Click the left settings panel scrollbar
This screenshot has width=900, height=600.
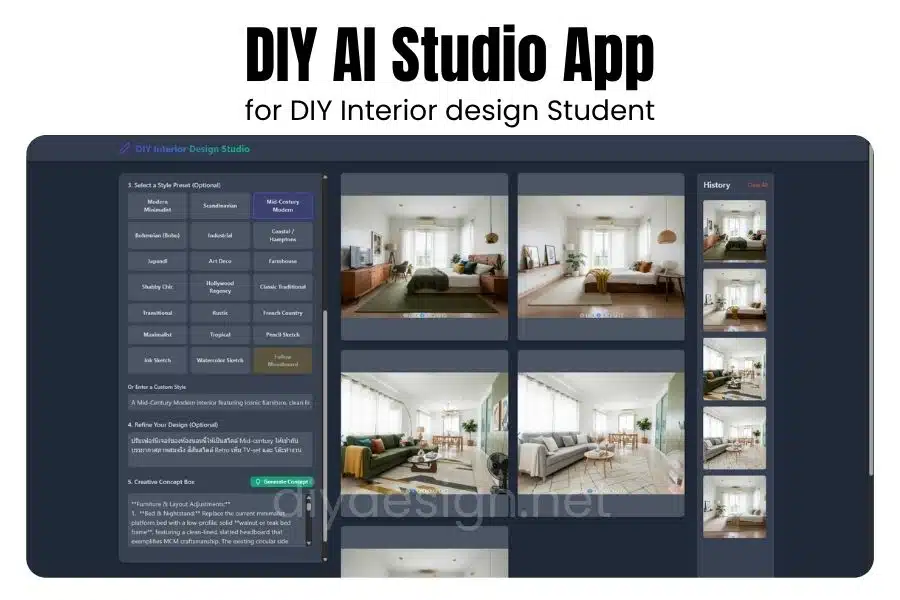pyautogui.click(x=324, y=400)
